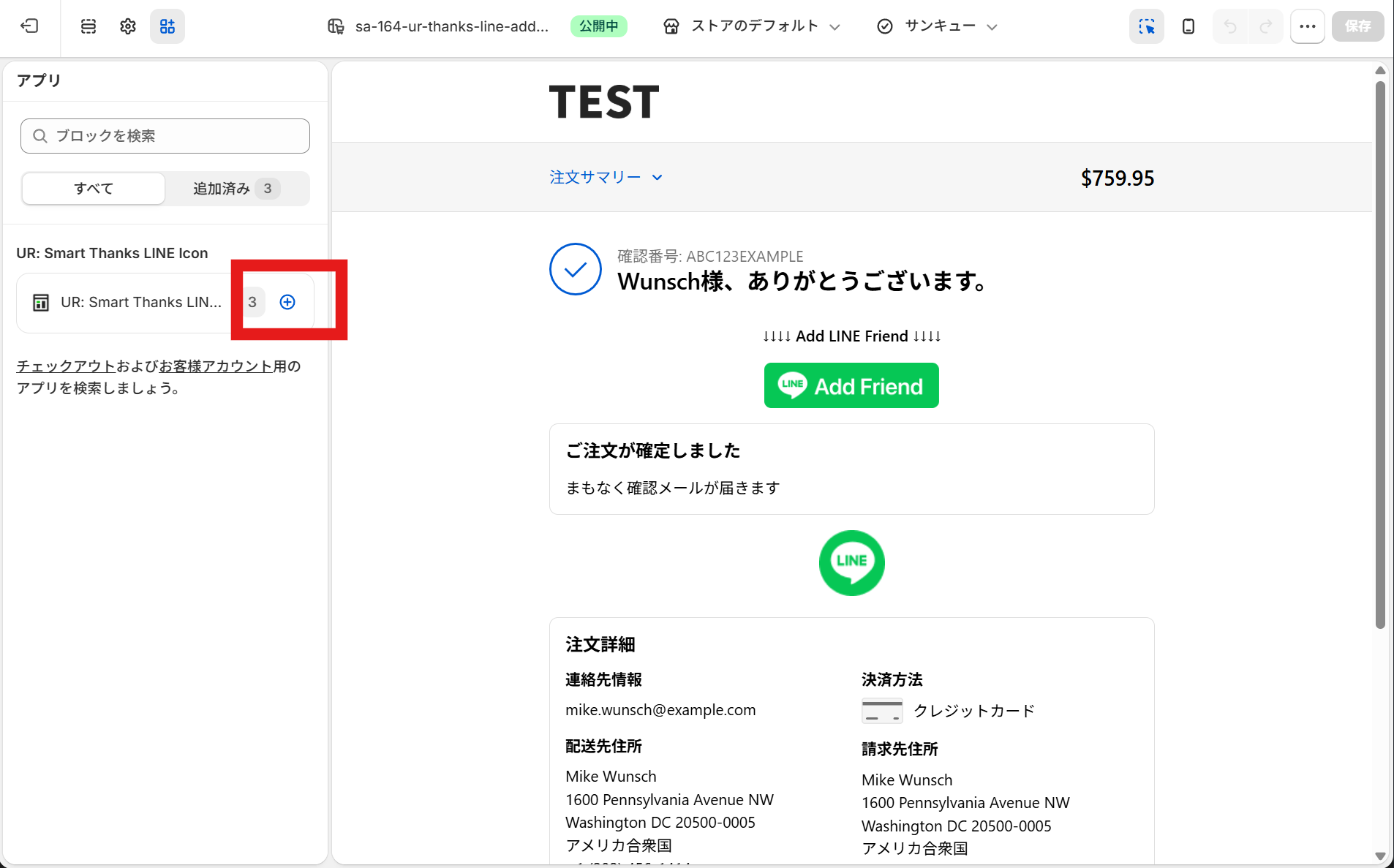Click the round green LINE icon
Image resolution: width=1394 pixels, height=868 pixels.
click(x=852, y=563)
